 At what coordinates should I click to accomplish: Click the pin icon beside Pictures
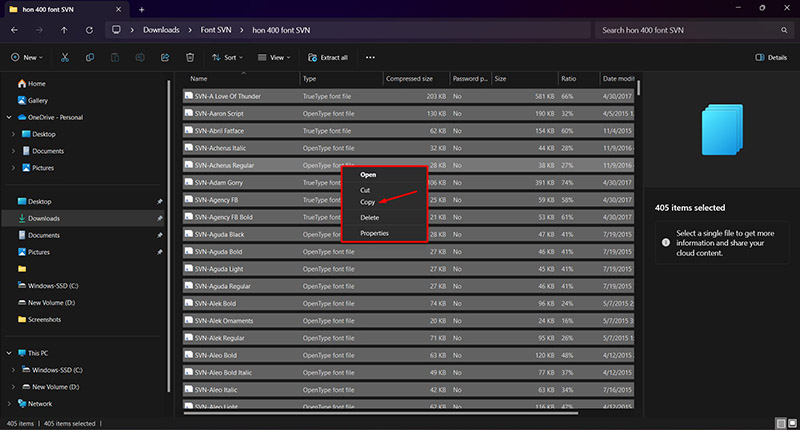(x=160, y=252)
